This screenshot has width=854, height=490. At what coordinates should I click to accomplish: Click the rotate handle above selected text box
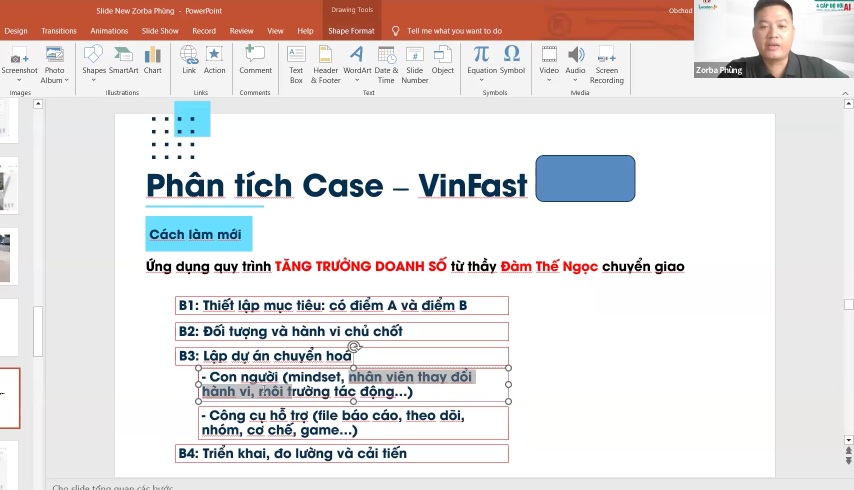[x=354, y=347]
